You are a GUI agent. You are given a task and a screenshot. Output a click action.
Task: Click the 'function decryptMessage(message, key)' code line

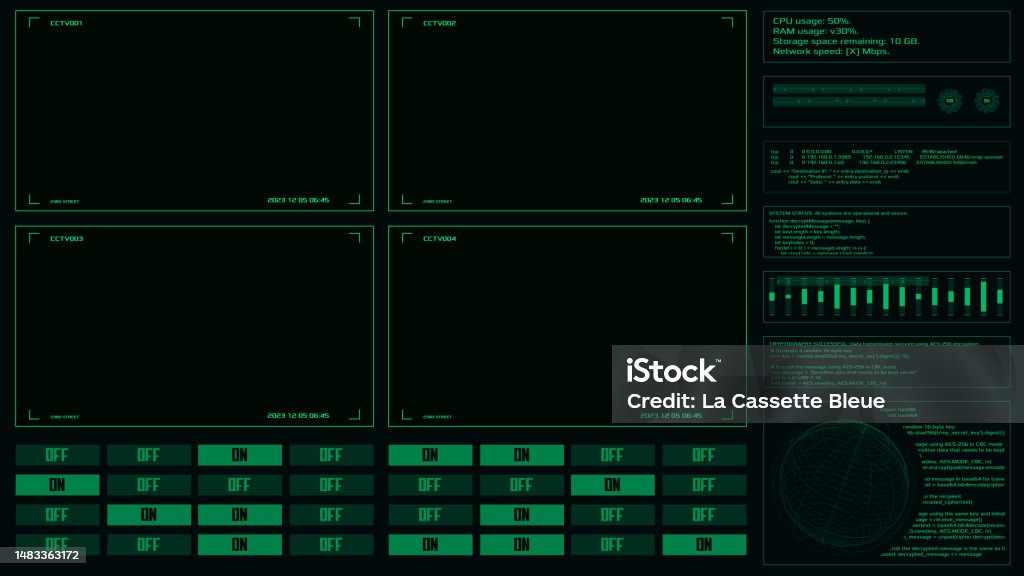pyautogui.click(x=819, y=221)
